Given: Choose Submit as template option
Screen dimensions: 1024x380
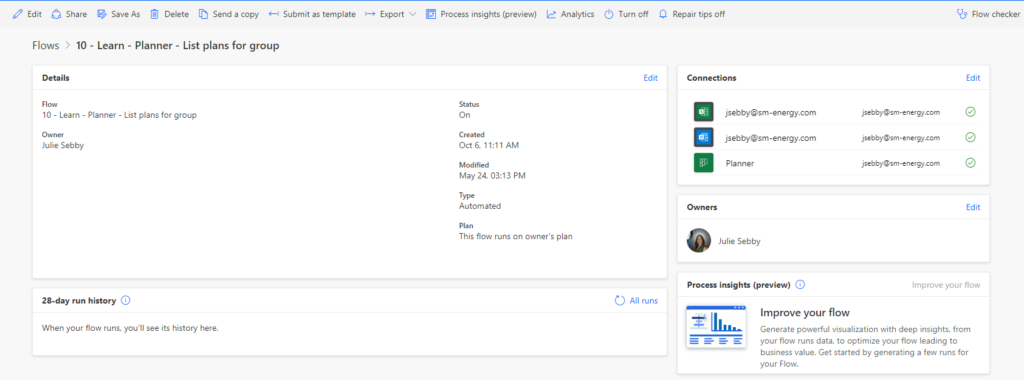Looking at the screenshot, I should coord(312,14).
